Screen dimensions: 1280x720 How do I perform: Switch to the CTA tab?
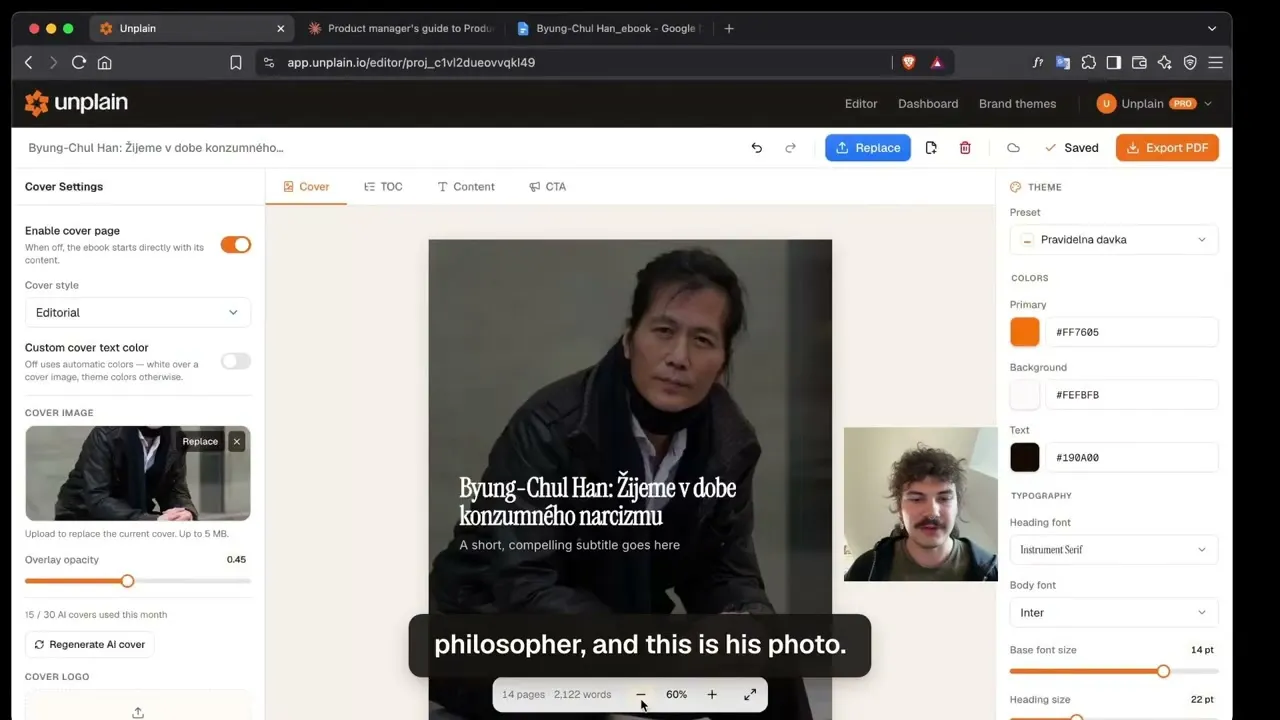pos(548,186)
